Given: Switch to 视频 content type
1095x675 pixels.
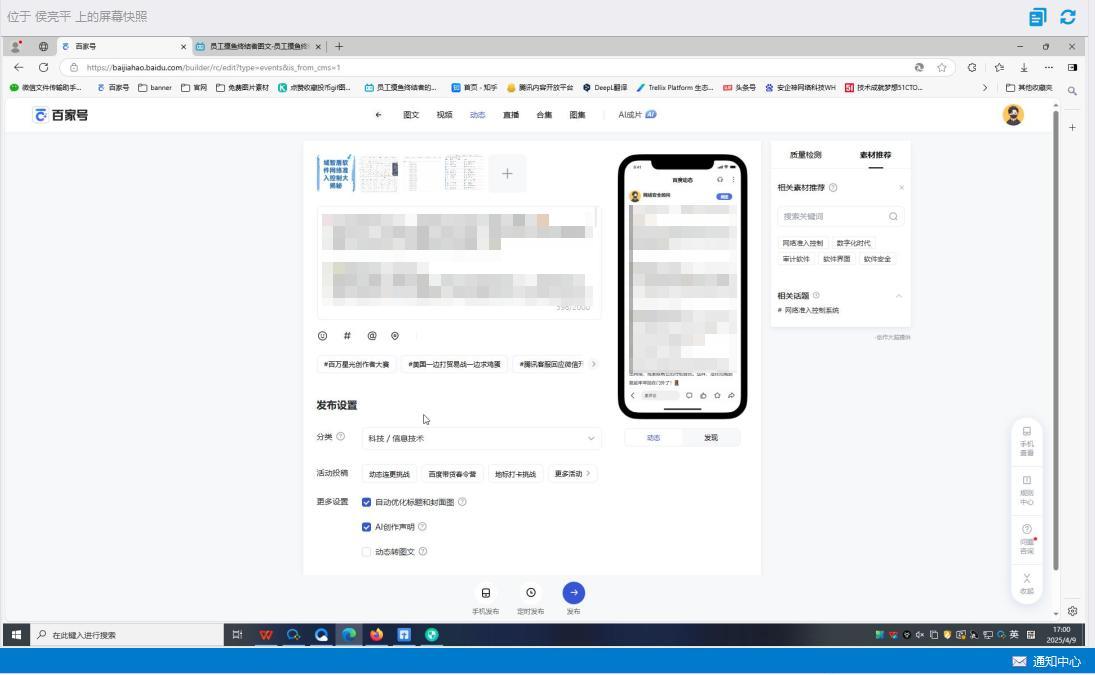Looking at the screenshot, I should pos(444,114).
